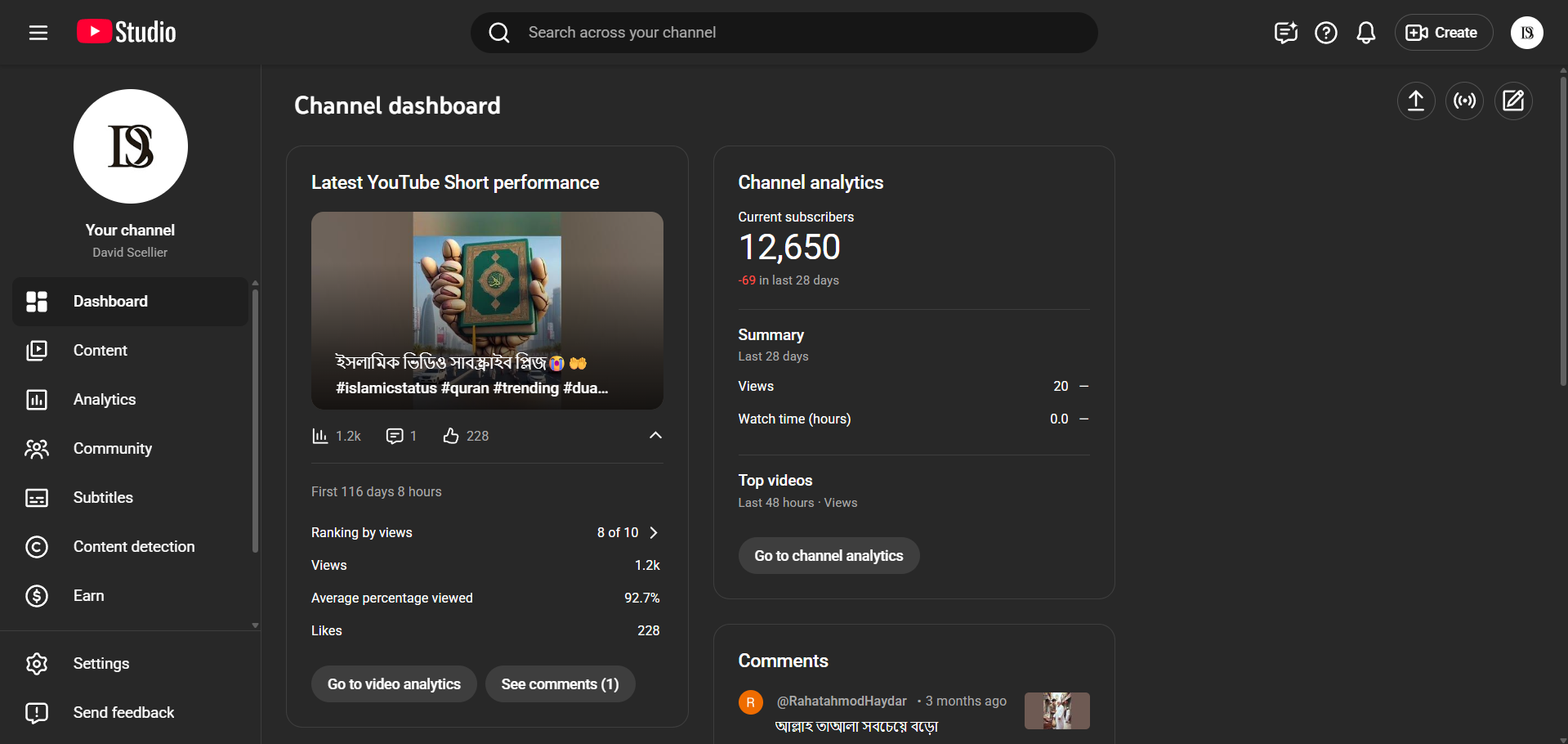Click the YouTube Studio logo
This screenshot has height=744, width=1568.
click(x=127, y=33)
